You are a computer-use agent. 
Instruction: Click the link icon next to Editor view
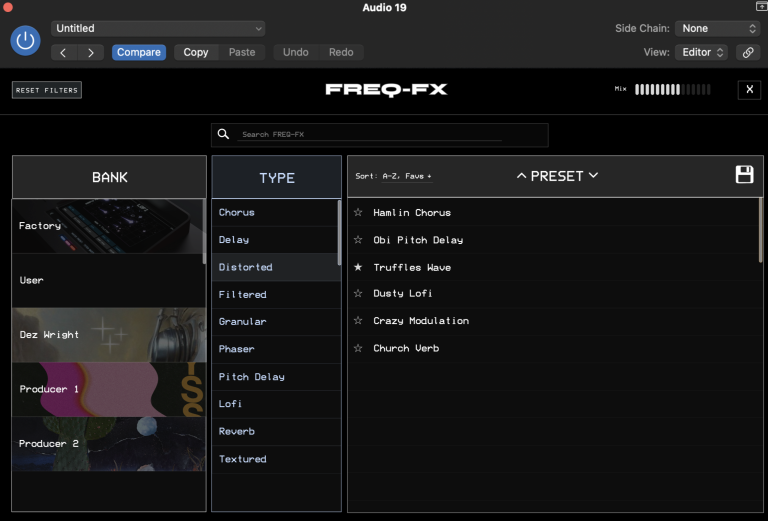click(x=747, y=52)
